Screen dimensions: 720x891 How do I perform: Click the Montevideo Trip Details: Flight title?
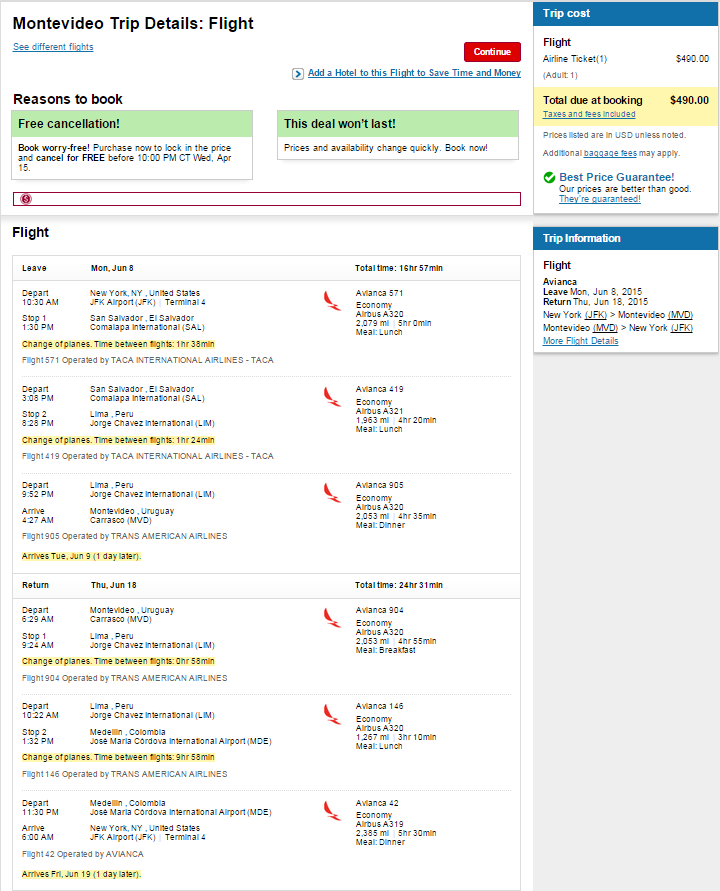133,23
